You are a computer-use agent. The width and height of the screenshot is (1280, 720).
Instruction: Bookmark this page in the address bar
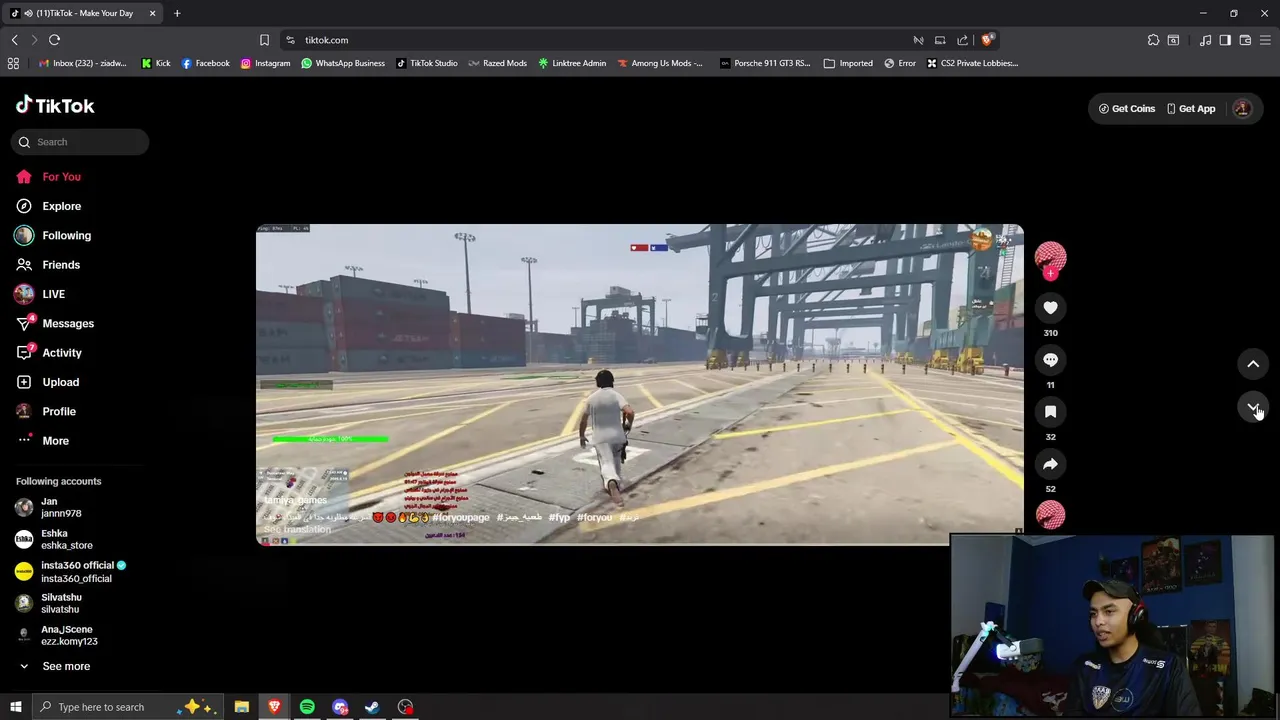pyautogui.click(x=264, y=40)
